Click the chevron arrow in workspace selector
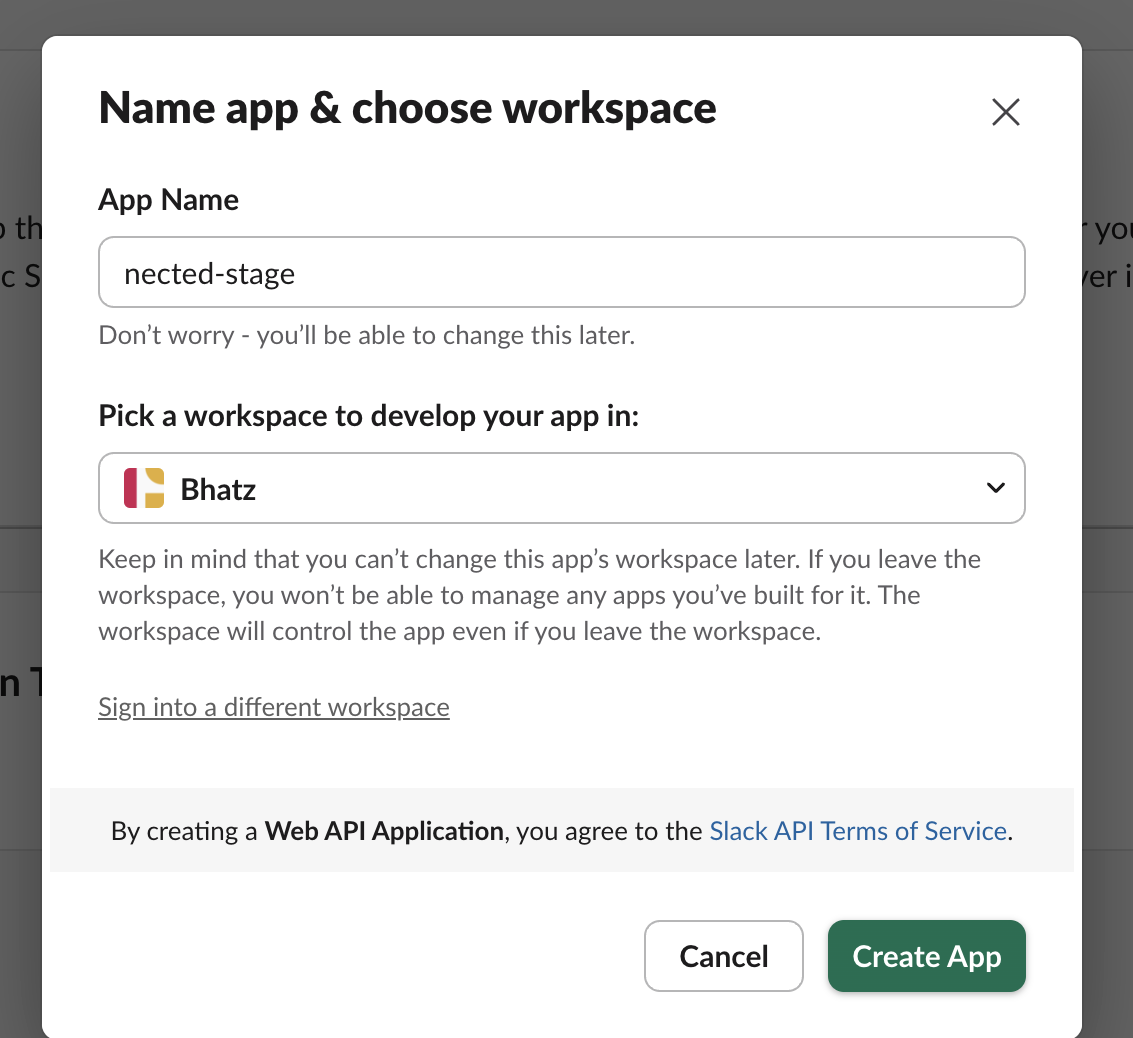 click(995, 488)
